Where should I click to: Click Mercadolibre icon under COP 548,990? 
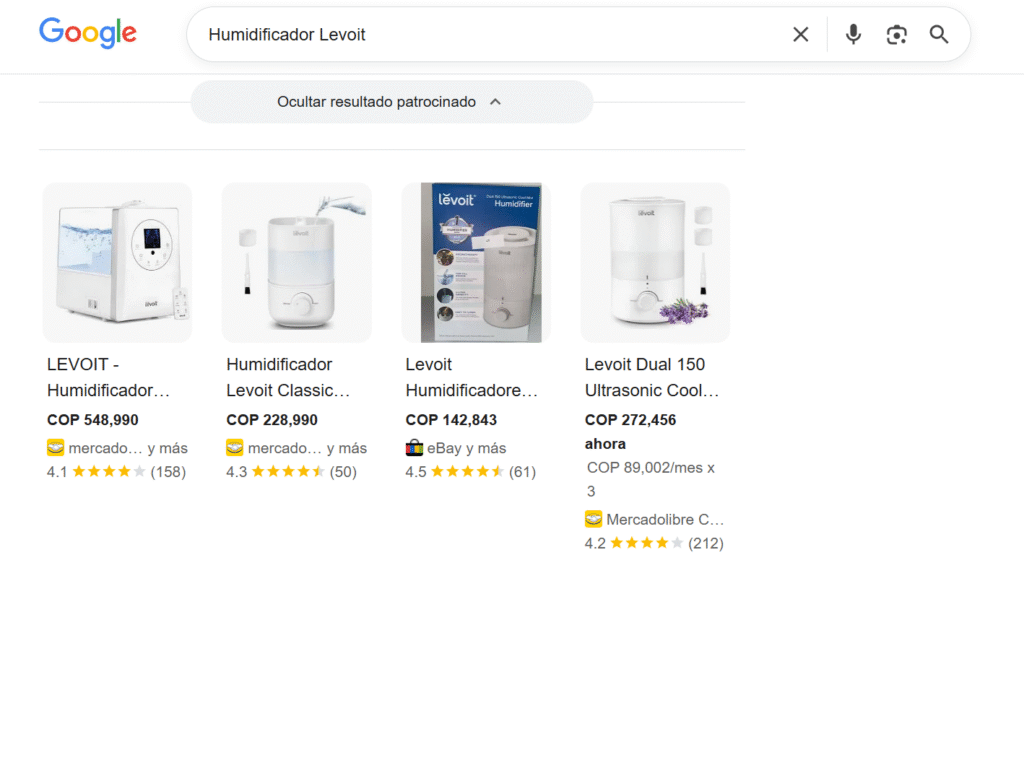[x=55, y=448]
